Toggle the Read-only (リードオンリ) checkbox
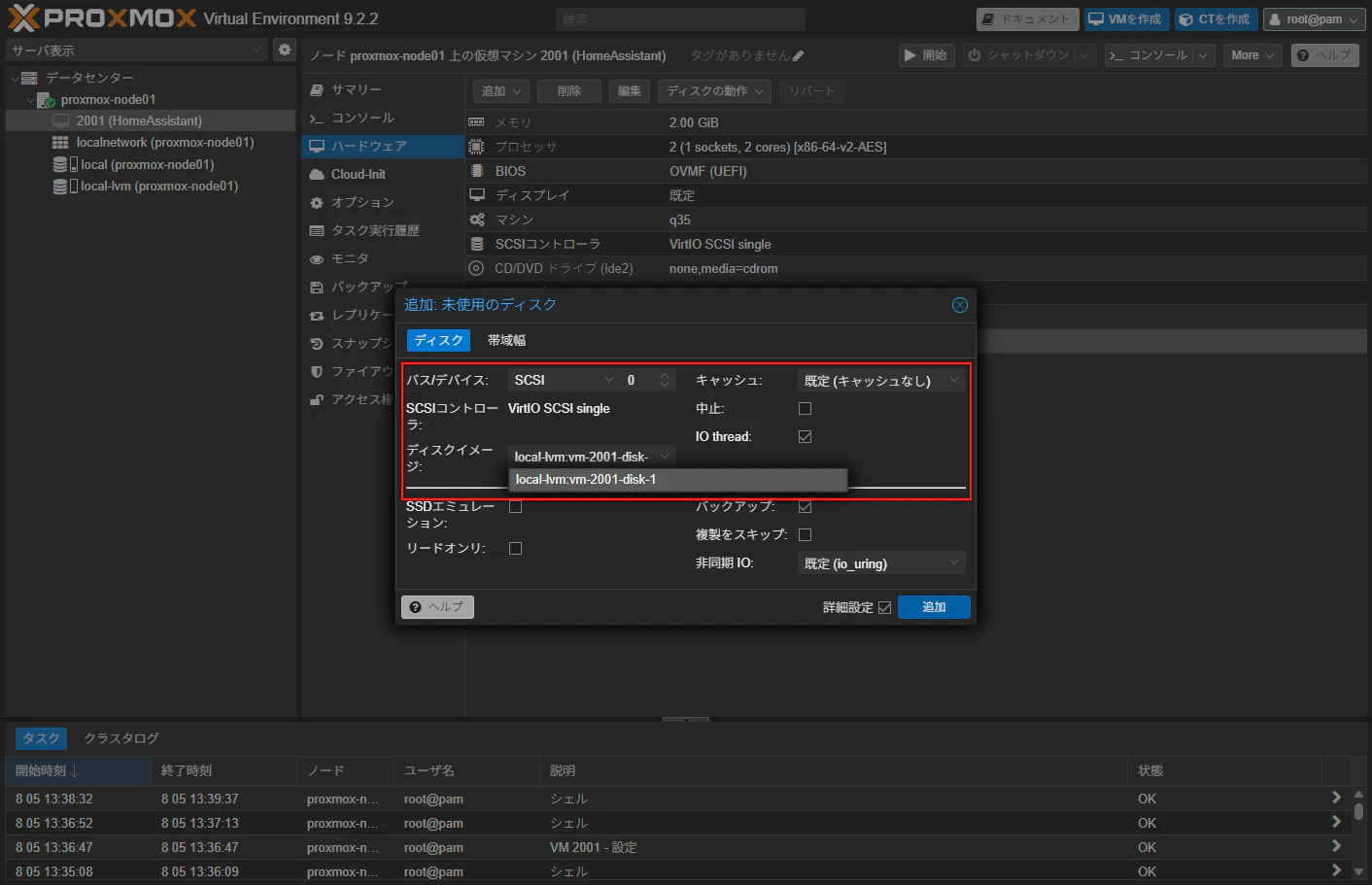The height and width of the screenshot is (885, 1372). click(515, 549)
